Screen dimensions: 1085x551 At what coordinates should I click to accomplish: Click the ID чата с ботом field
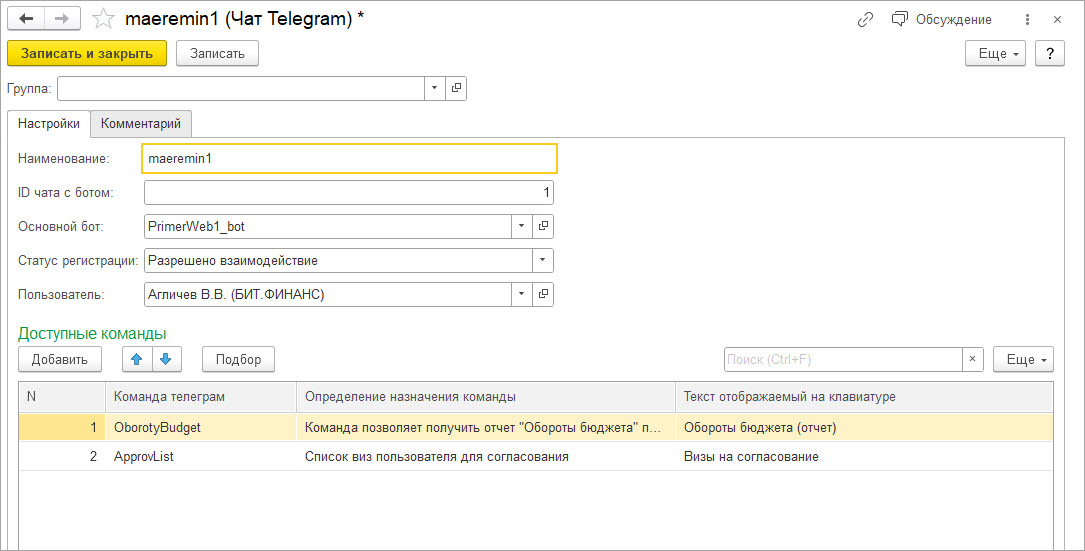pos(348,193)
